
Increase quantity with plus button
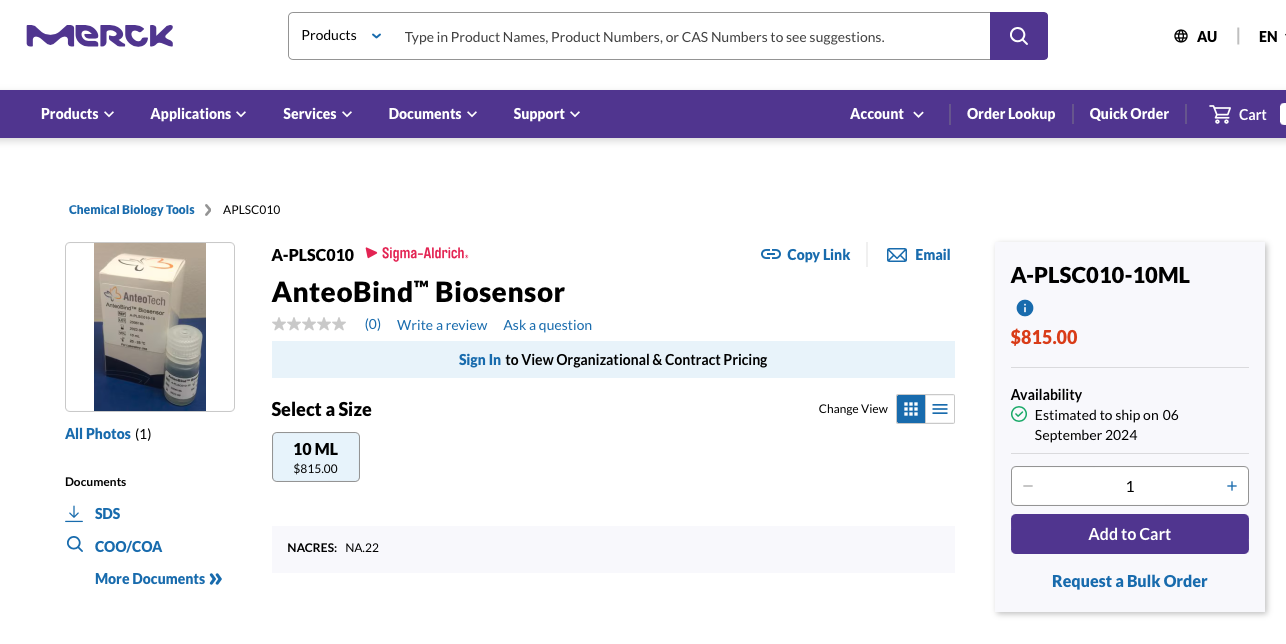(x=1232, y=486)
